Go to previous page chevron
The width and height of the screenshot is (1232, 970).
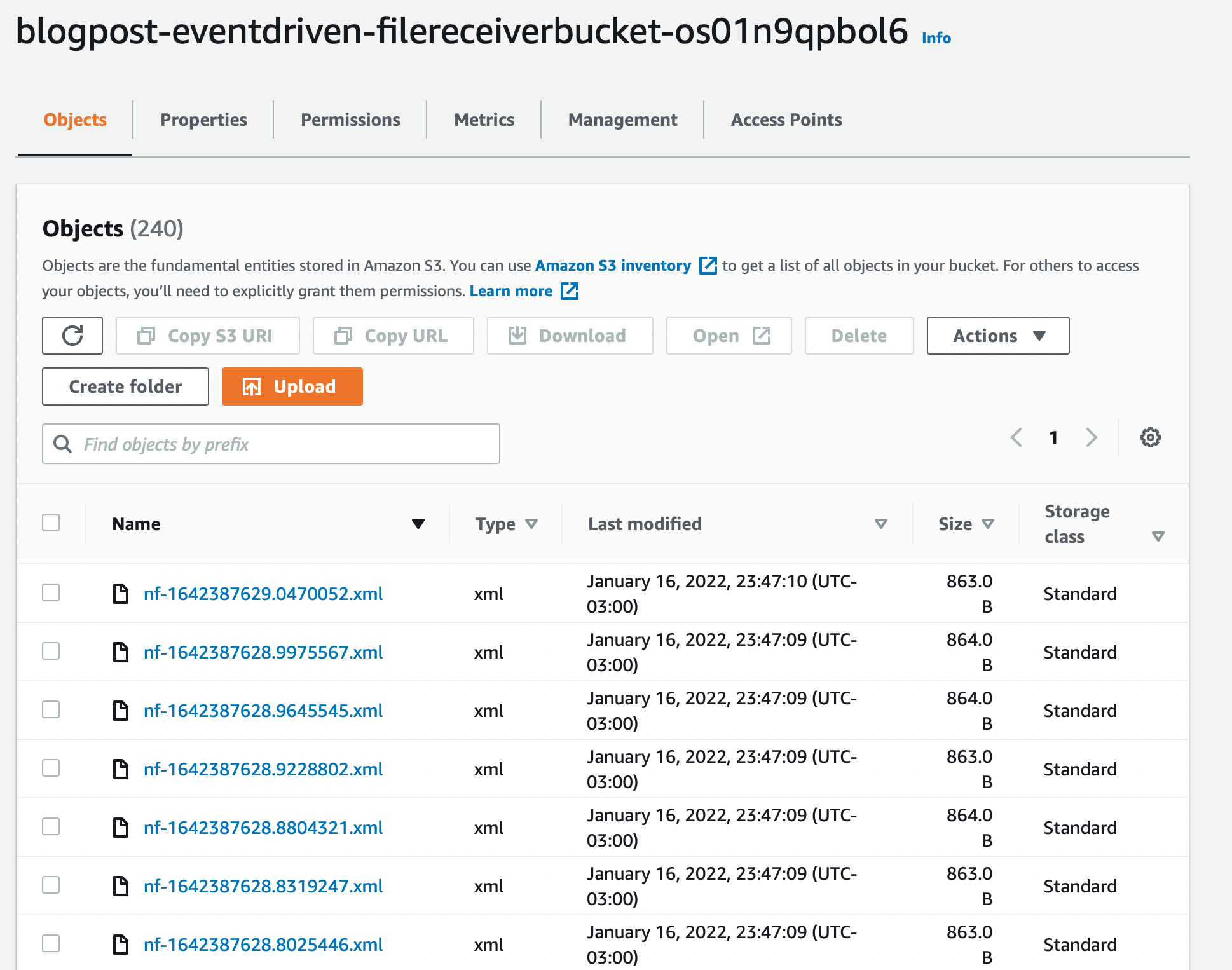1016,437
